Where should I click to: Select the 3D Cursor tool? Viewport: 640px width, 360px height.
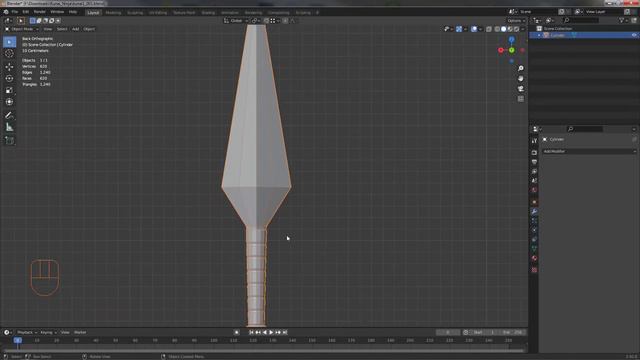(9, 53)
